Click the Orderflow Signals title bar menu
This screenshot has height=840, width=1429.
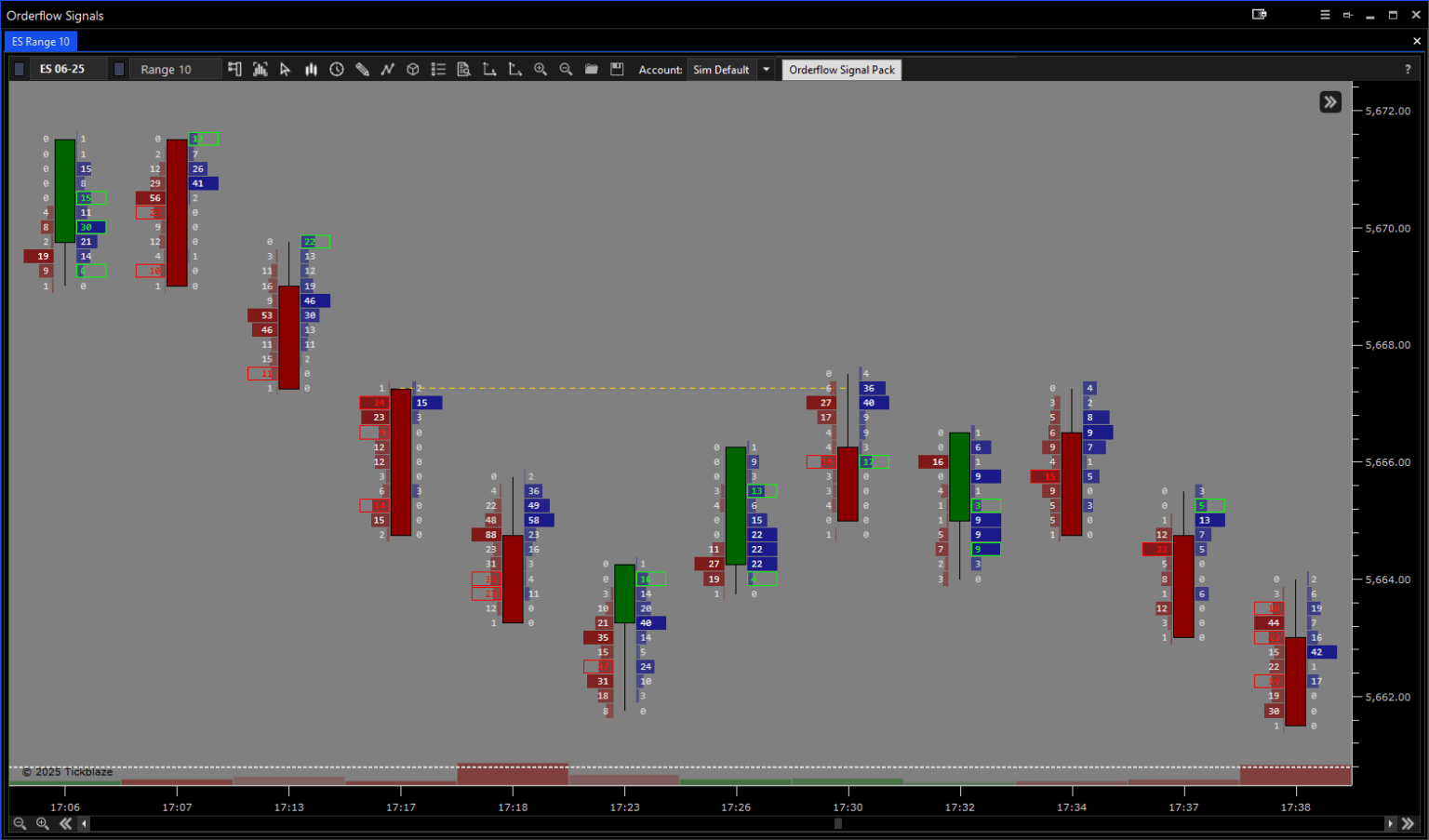click(55, 15)
